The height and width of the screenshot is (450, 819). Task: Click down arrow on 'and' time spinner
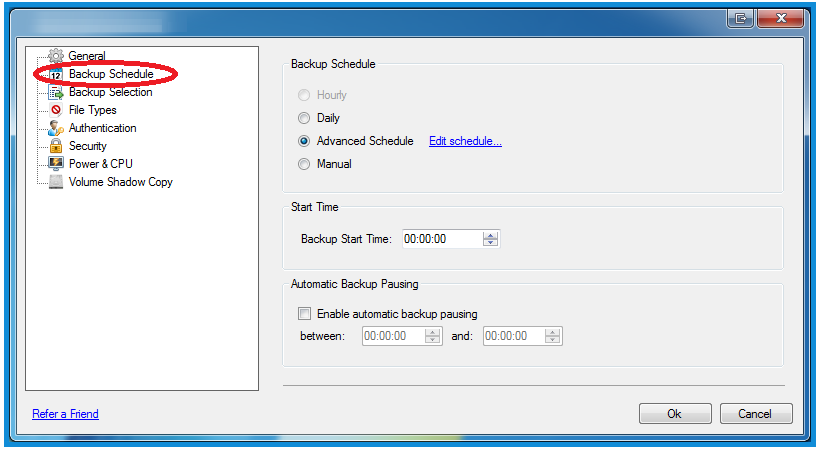pyautogui.click(x=553, y=340)
